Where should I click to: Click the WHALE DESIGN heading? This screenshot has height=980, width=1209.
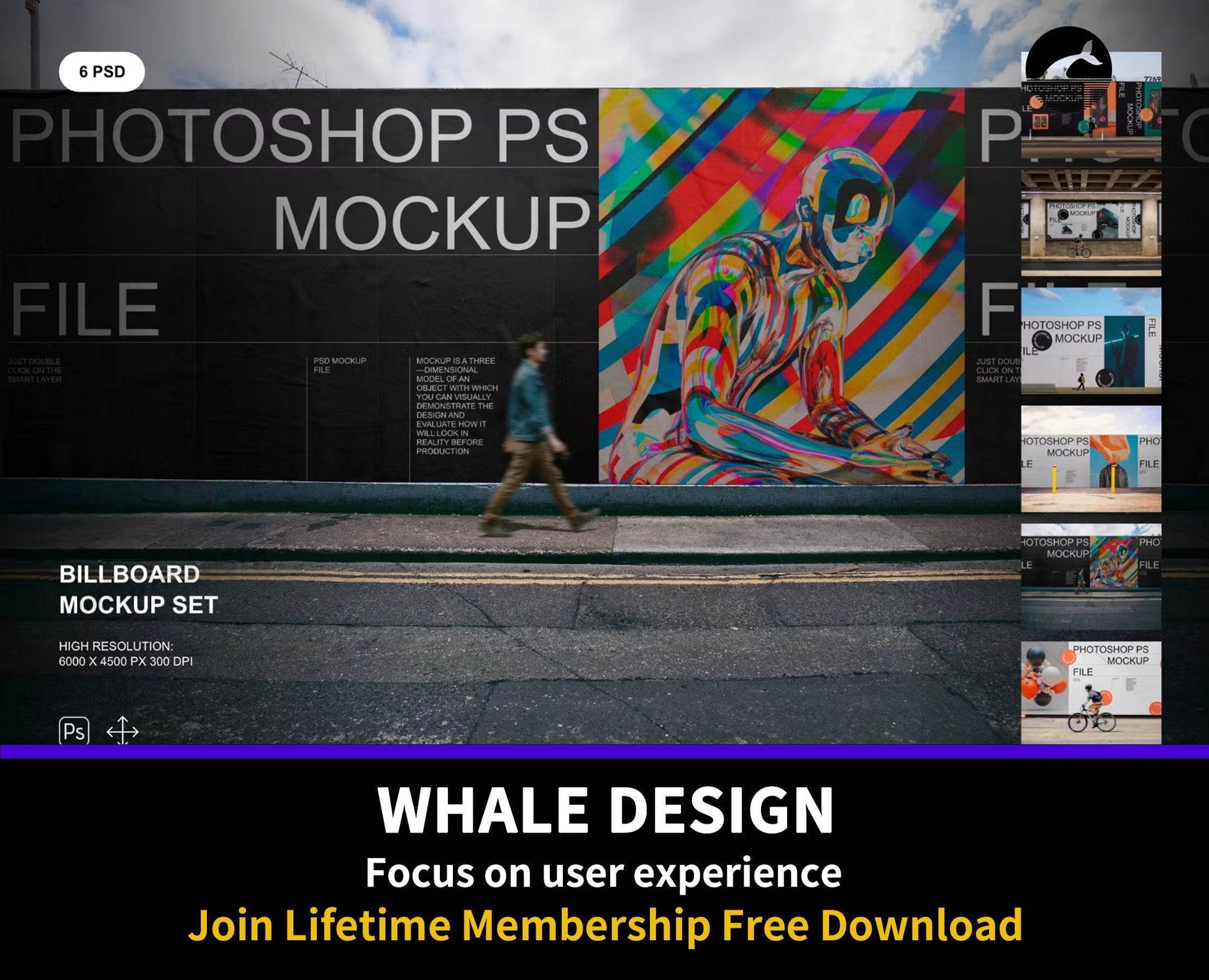pyautogui.click(x=605, y=810)
